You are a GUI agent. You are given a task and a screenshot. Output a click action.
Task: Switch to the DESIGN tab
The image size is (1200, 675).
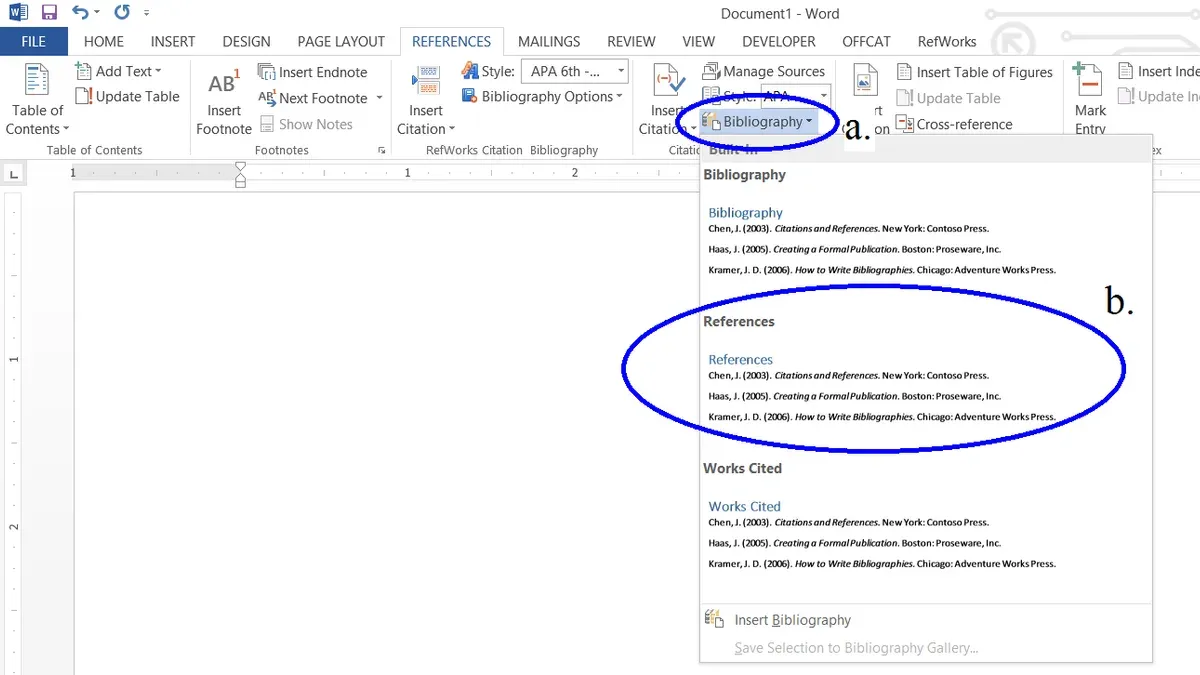[x=246, y=41]
